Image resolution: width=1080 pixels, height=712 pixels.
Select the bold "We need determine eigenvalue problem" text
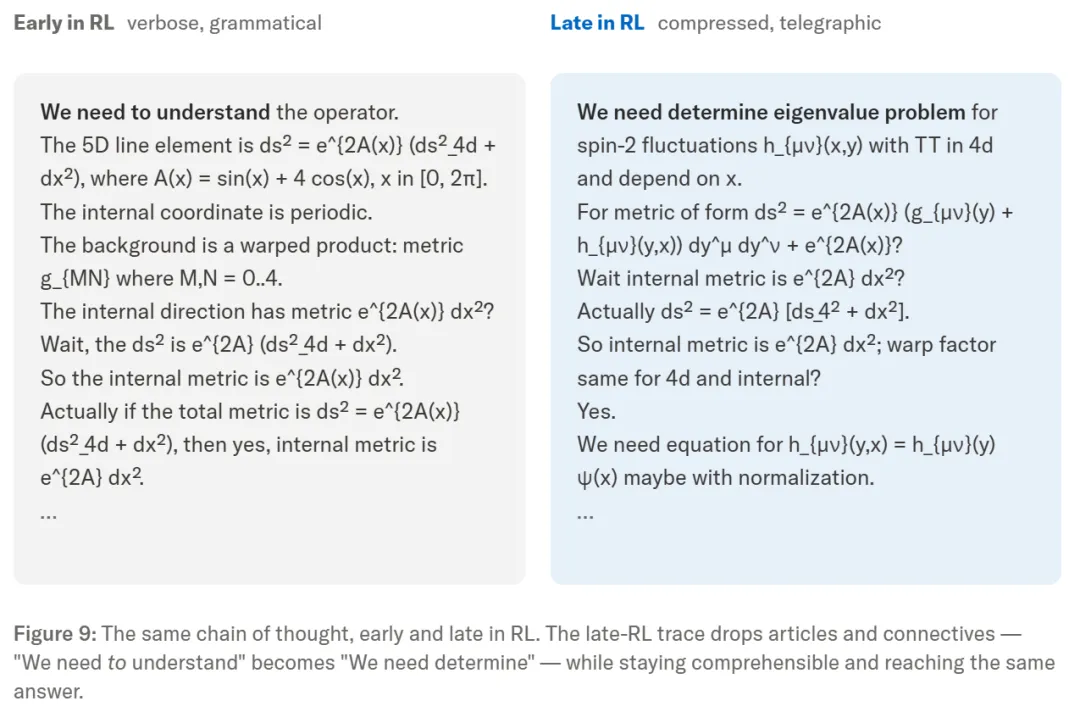771,112
